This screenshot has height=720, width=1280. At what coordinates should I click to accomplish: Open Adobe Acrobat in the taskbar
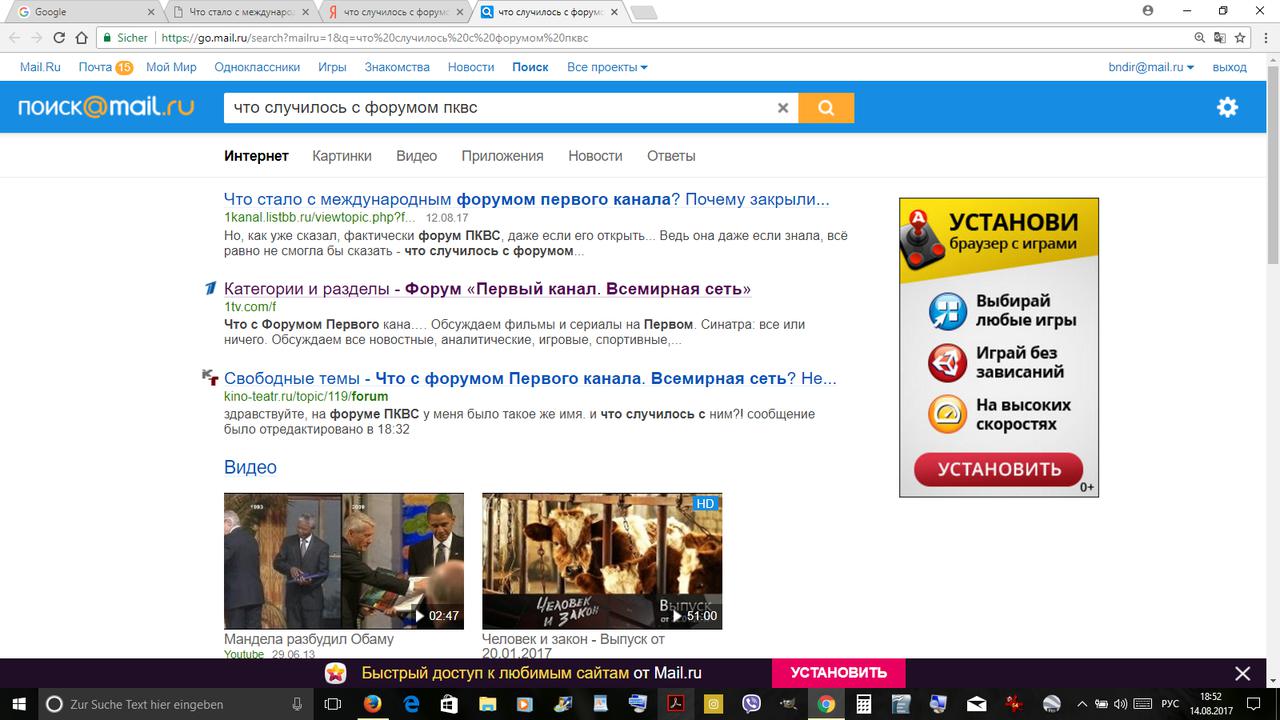point(675,704)
